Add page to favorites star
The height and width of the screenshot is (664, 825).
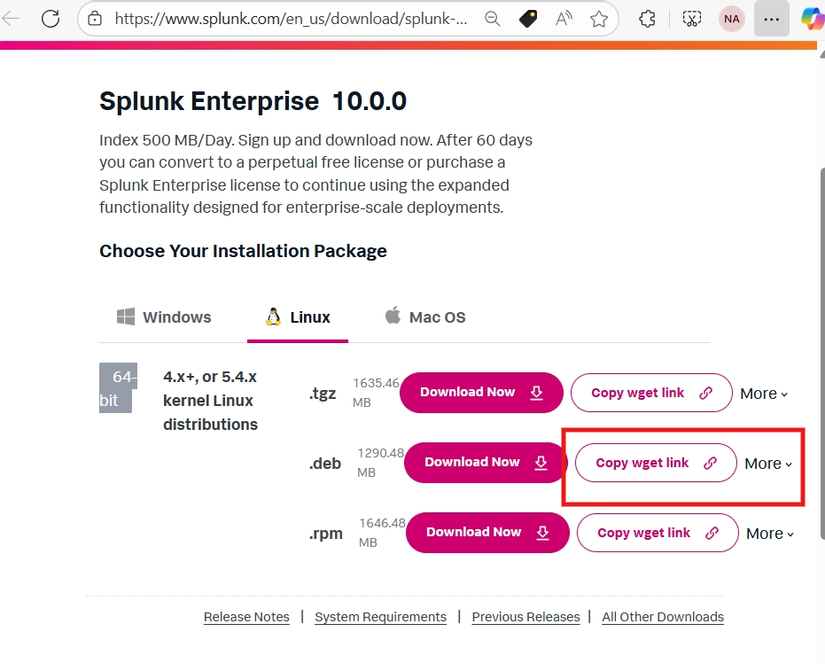click(x=599, y=19)
